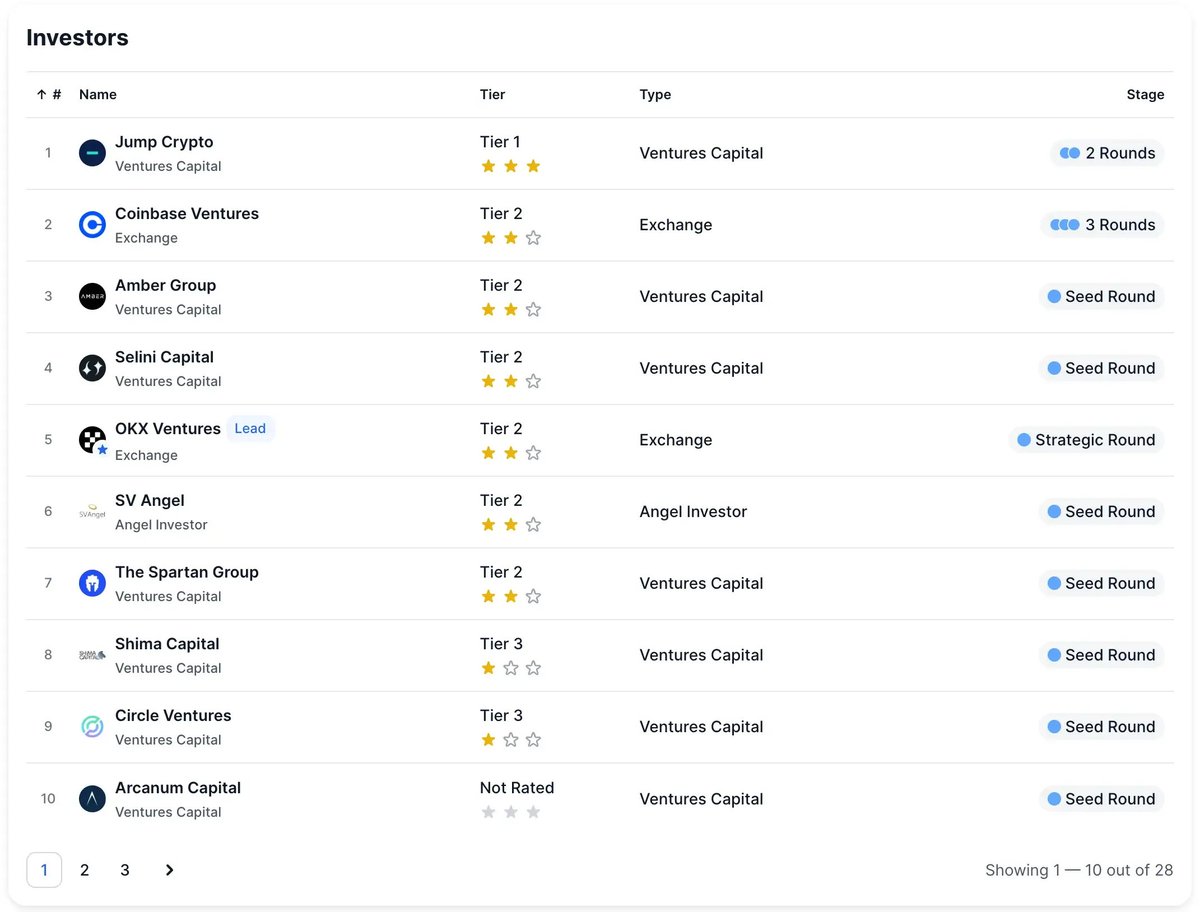Open the Shima Capital investor link
The image size is (1200, 912).
[x=167, y=644]
